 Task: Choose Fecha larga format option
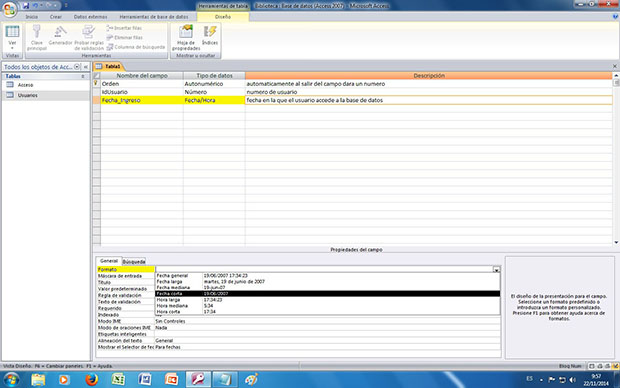point(327,282)
